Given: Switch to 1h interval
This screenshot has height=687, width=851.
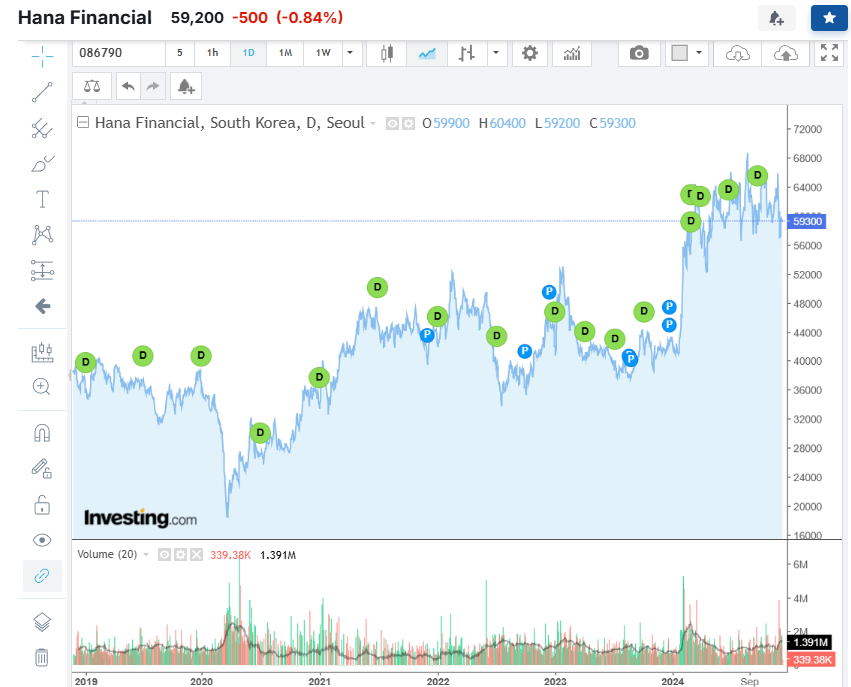Looking at the screenshot, I should coord(212,53).
